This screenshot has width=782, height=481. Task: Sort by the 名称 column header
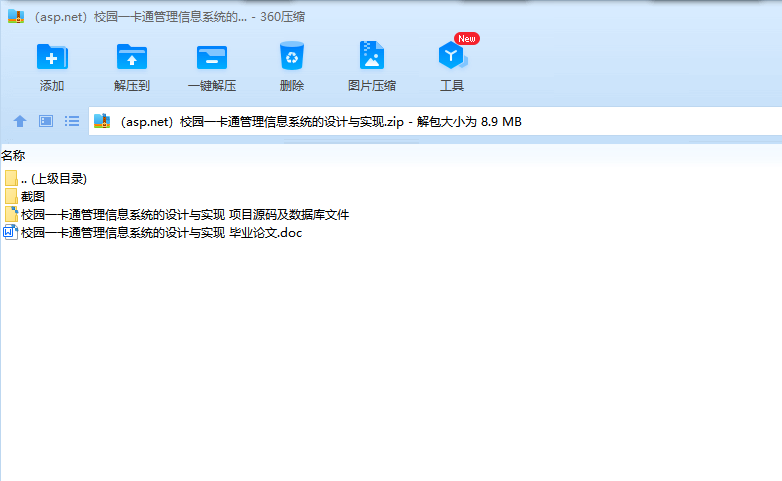pos(13,156)
